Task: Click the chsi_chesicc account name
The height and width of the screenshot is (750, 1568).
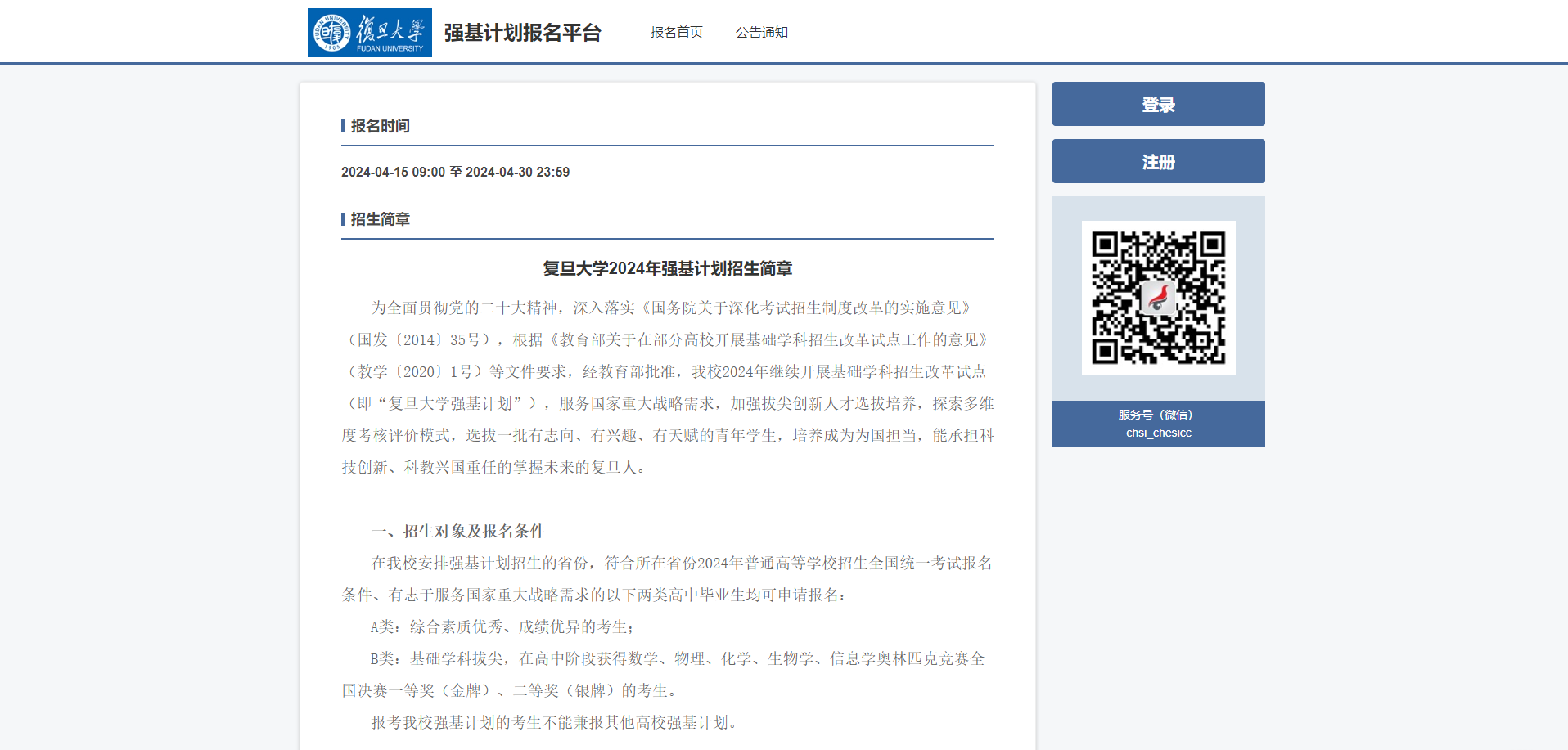Action: 1158,433
